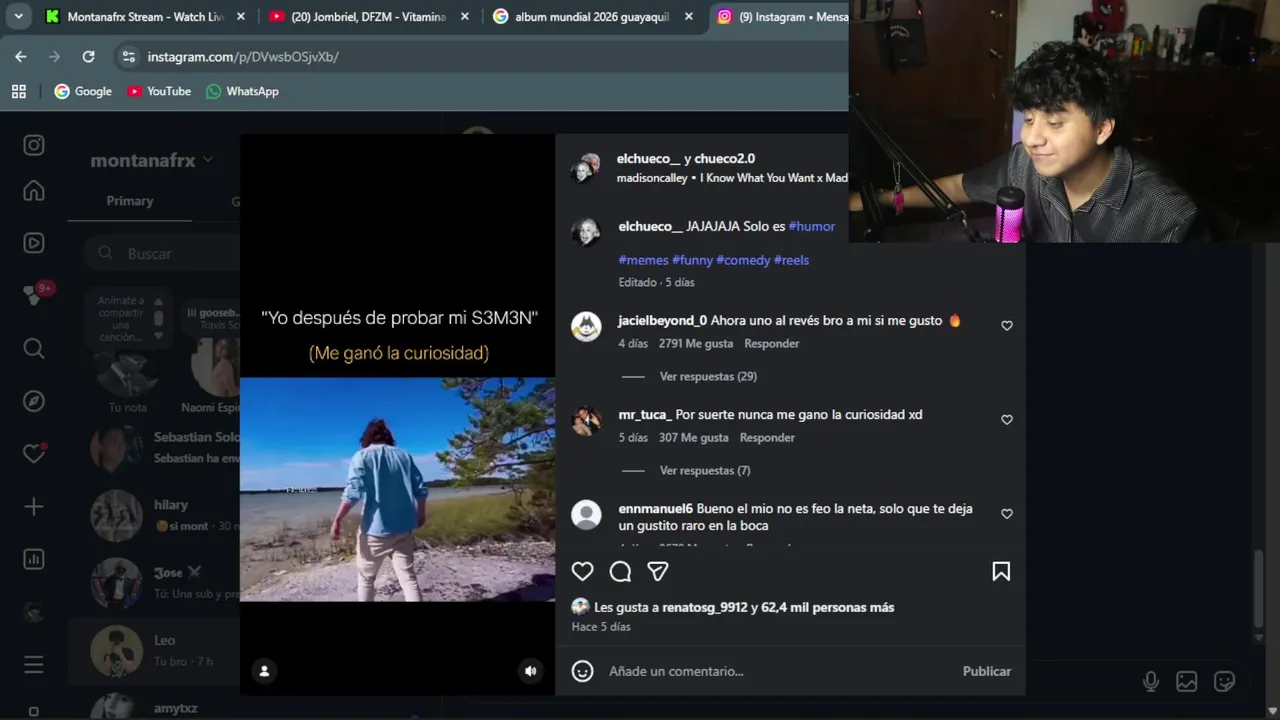Reload the page

coord(88,57)
